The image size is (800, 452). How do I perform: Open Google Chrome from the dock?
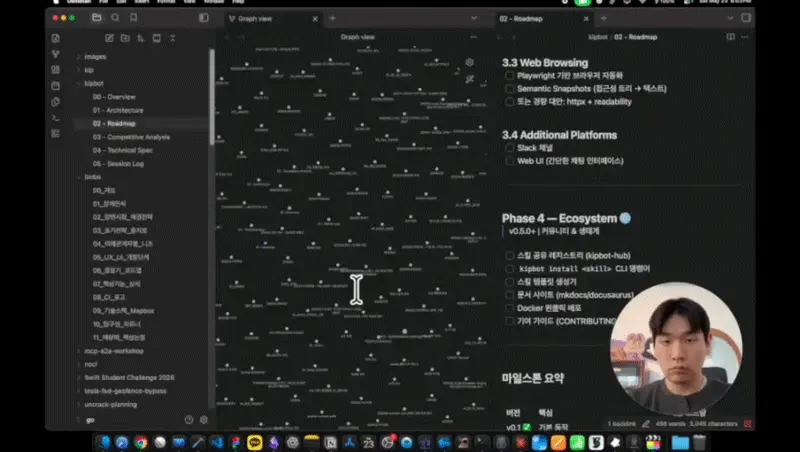coord(141,442)
